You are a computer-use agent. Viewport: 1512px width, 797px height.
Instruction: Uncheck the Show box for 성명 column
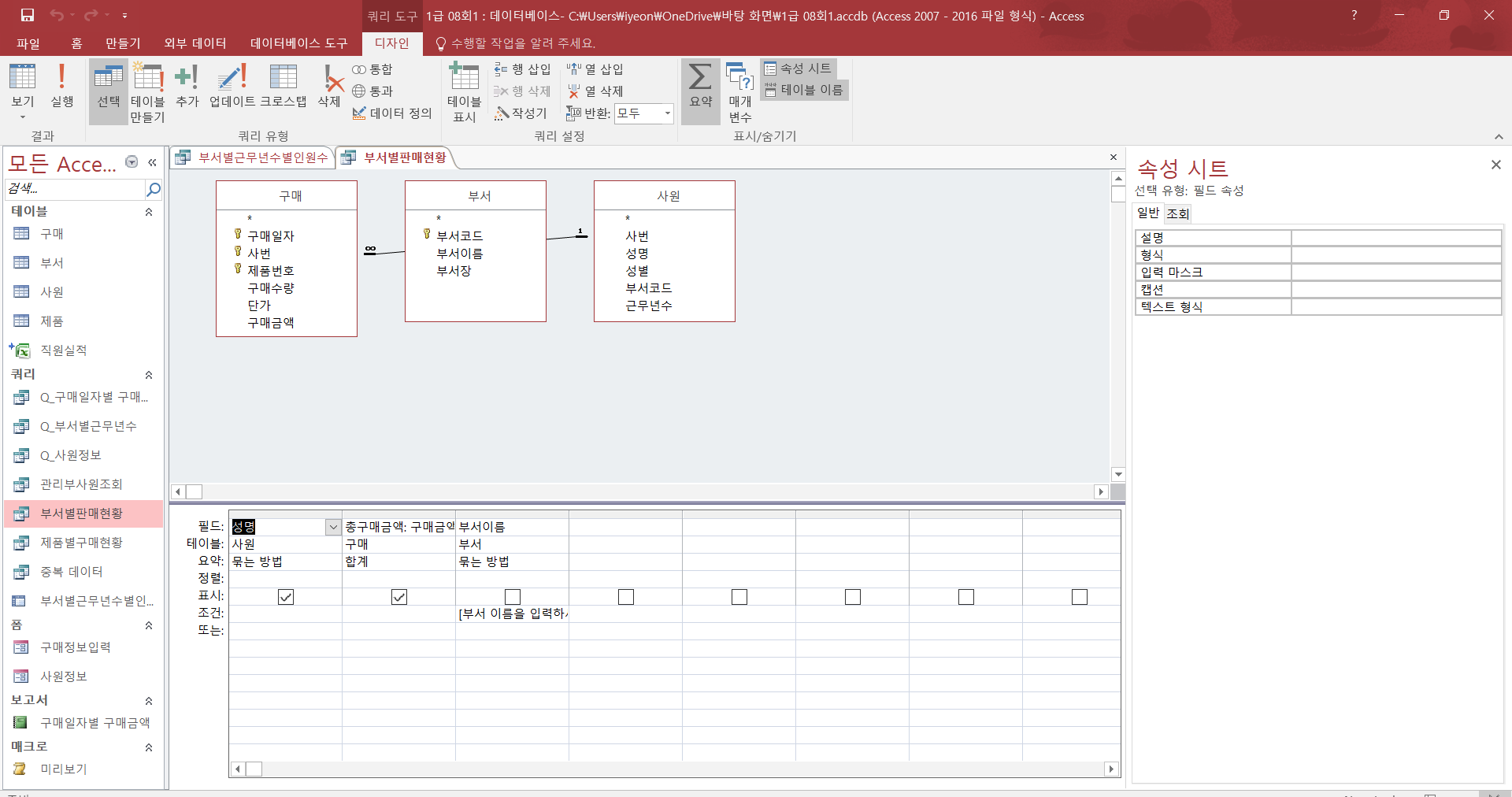tap(286, 597)
